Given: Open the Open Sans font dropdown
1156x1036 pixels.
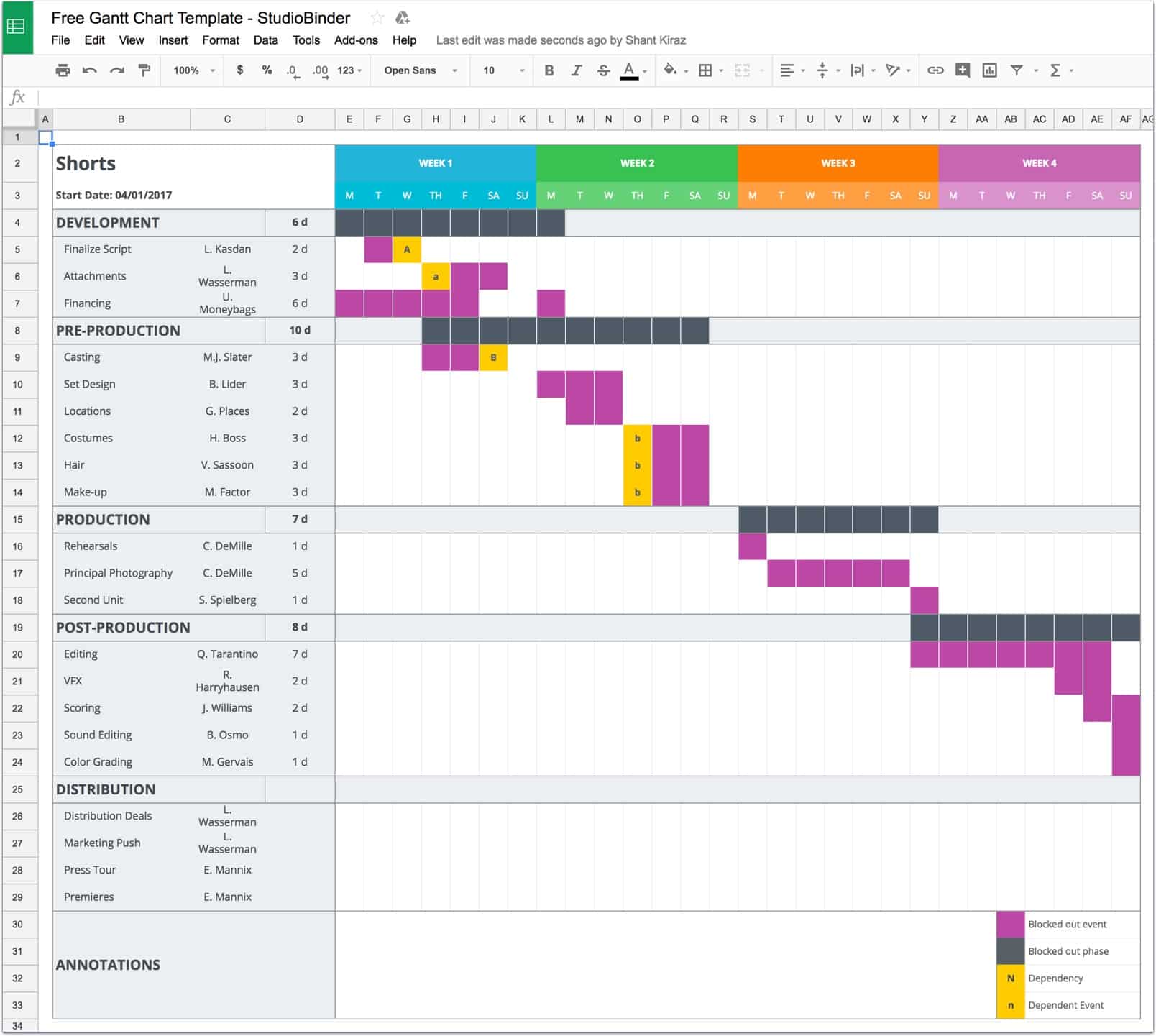Looking at the screenshot, I should pyautogui.click(x=418, y=70).
